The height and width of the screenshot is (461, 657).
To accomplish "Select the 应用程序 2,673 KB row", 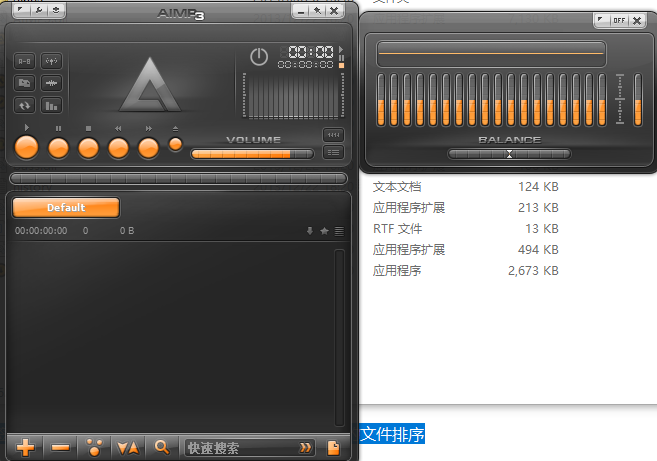I will coord(466,270).
